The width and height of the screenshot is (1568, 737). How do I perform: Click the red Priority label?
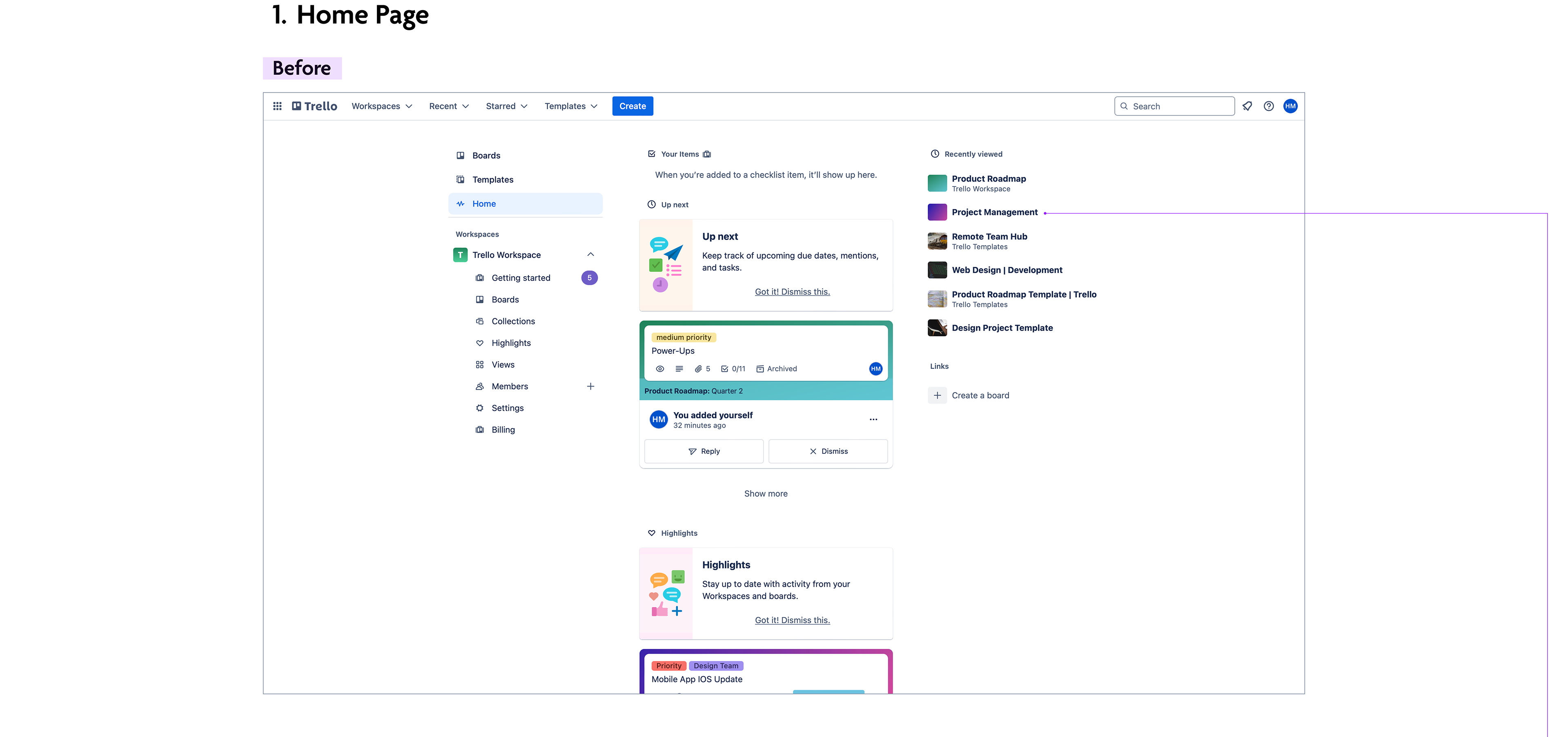point(669,666)
